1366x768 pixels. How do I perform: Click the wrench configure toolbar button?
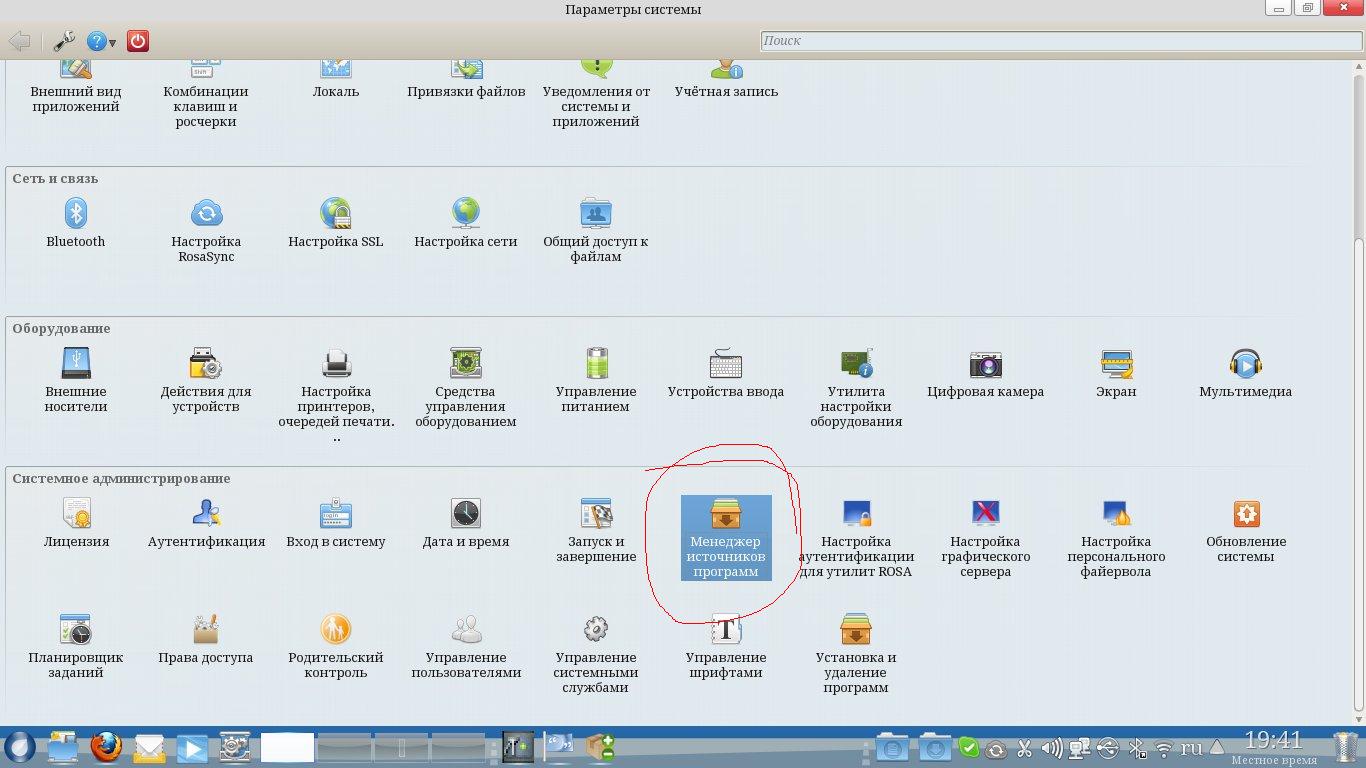63,41
